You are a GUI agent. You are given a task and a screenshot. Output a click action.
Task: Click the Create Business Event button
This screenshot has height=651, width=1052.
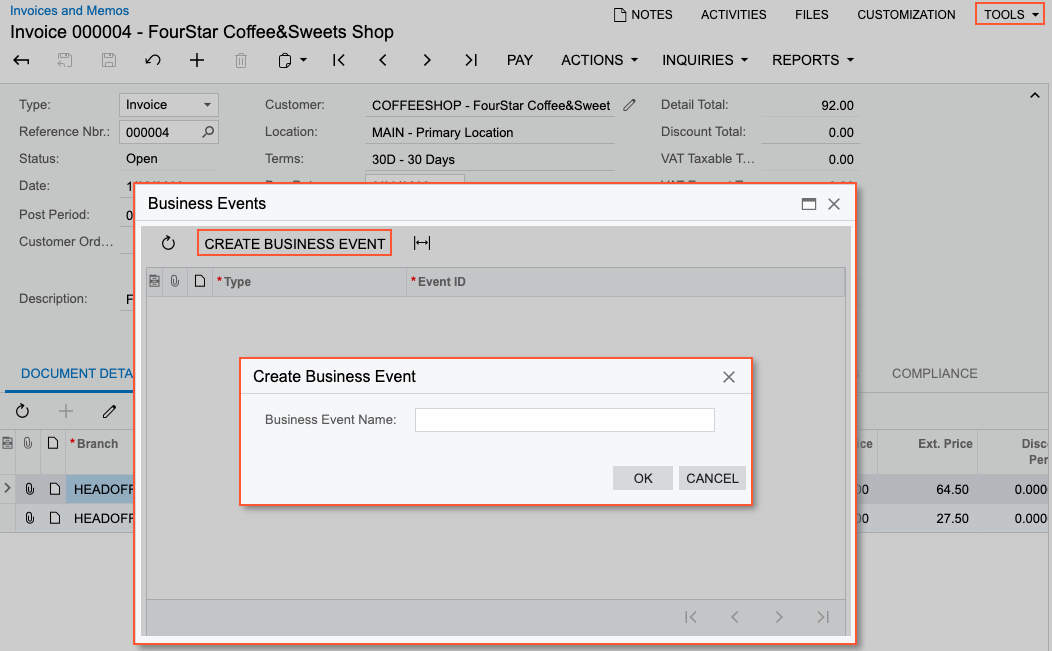click(294, 243)
